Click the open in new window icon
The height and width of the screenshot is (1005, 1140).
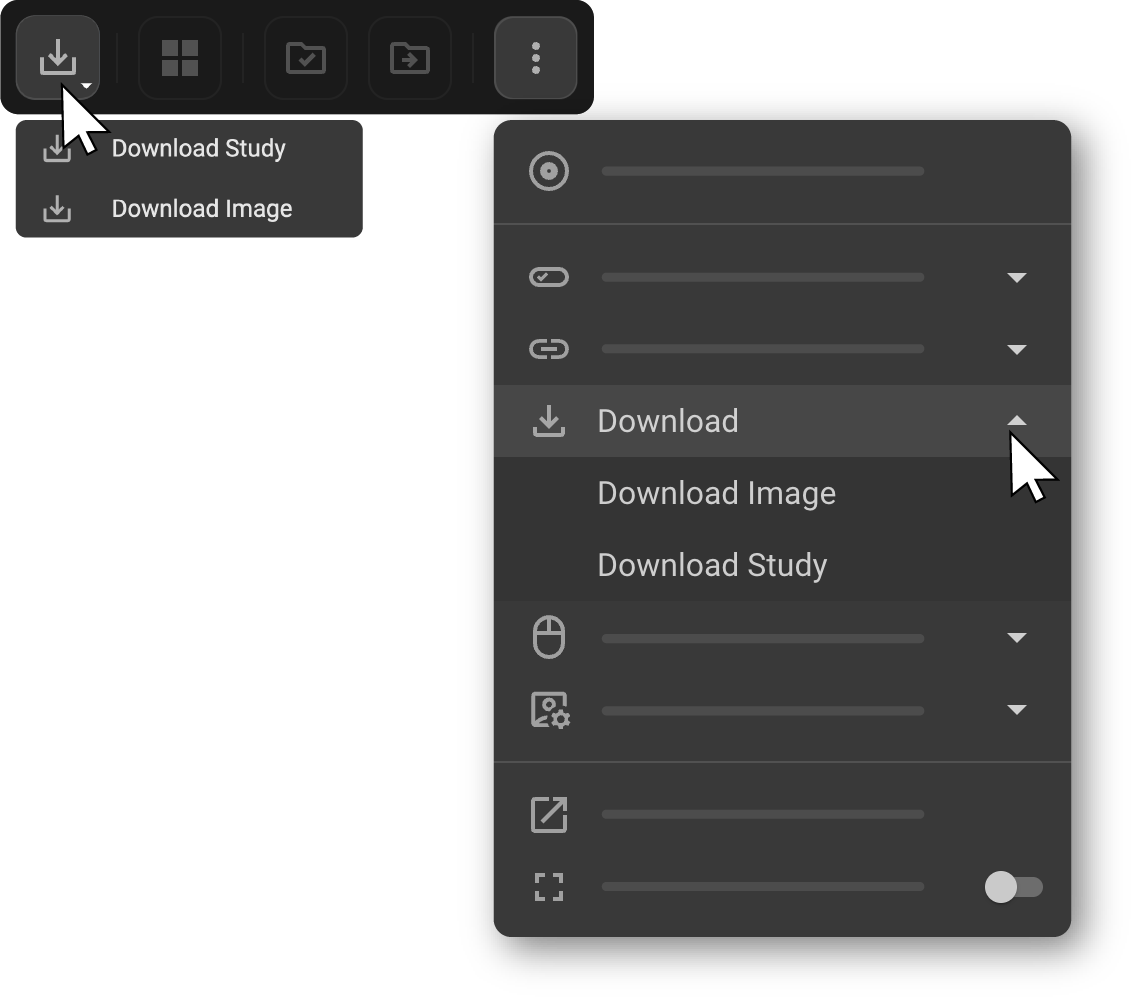[548, 814]
